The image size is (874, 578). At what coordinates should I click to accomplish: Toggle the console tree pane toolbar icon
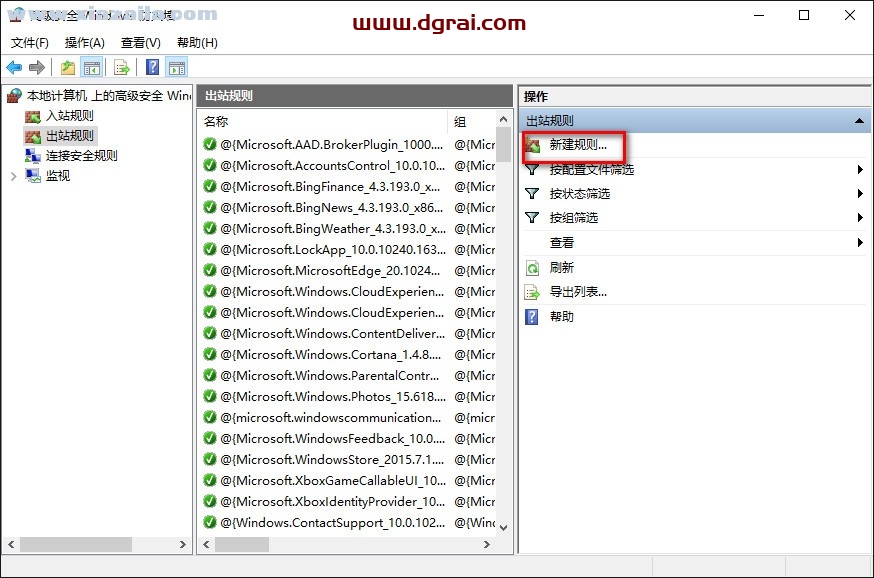pos(91,67)
